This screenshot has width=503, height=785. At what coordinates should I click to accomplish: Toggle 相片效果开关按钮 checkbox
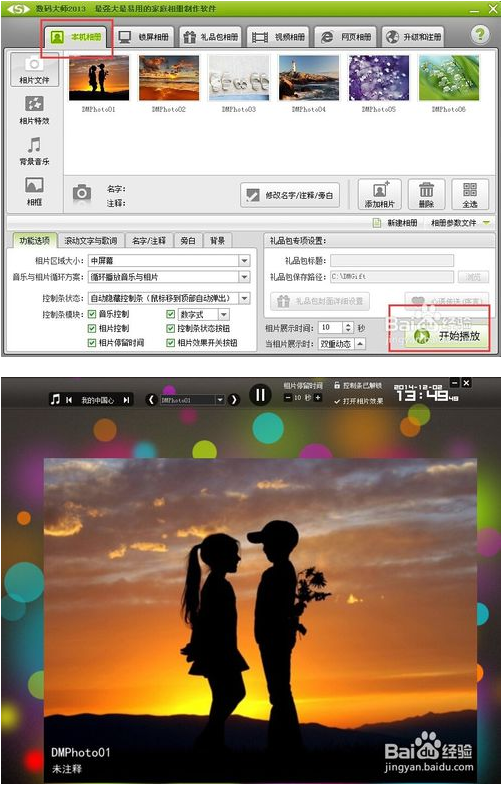171,343
